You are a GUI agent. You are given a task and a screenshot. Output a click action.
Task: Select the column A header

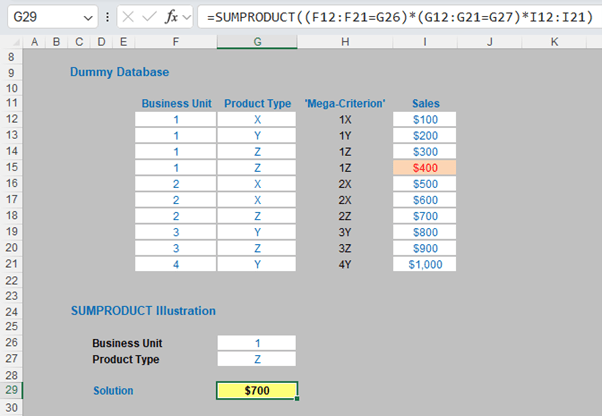35,41
